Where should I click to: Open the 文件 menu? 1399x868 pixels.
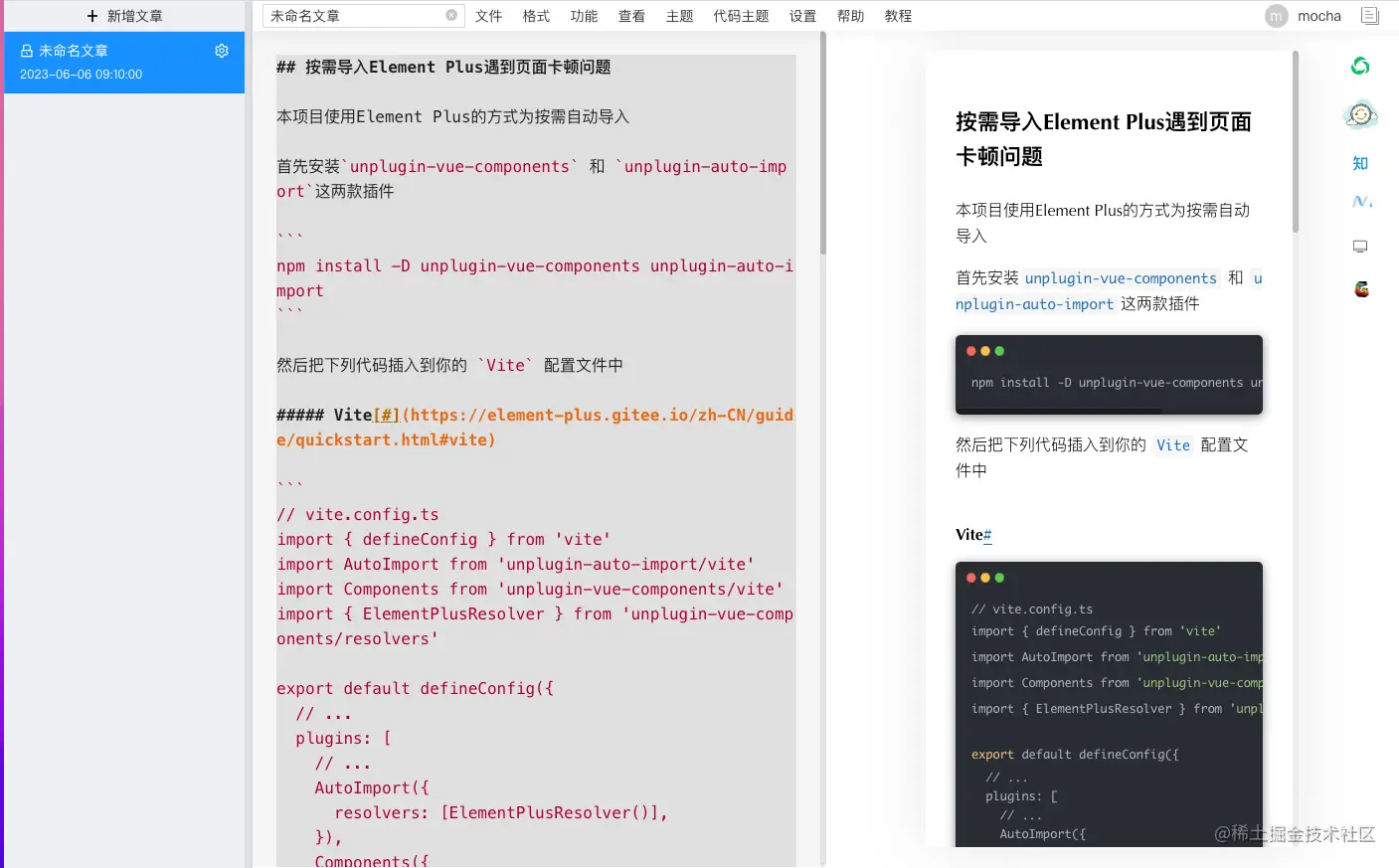point(488,16)
